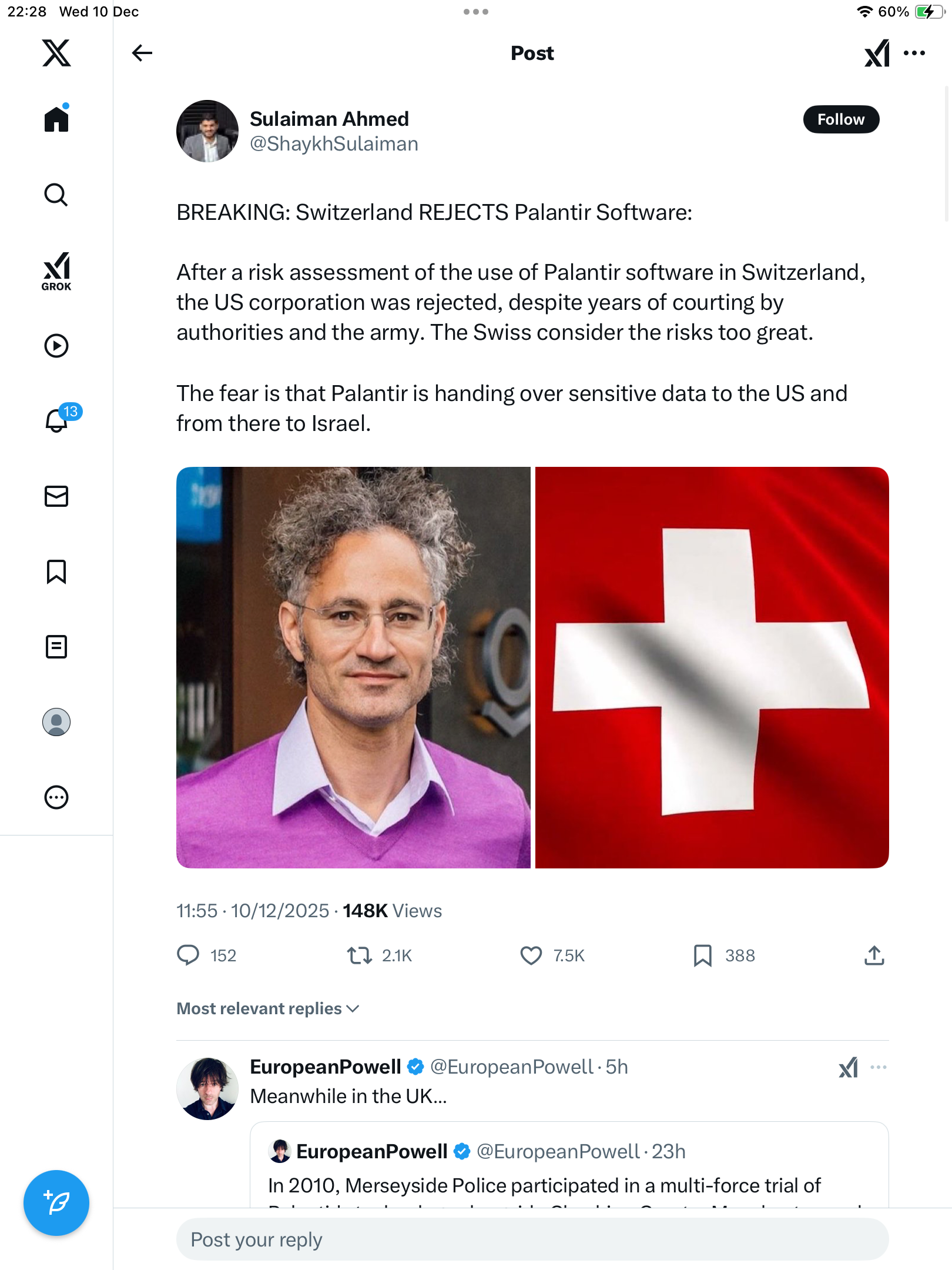Open Grok from the sidebar
This screenshot has width=952, height=1270.
tap(56, 272)
